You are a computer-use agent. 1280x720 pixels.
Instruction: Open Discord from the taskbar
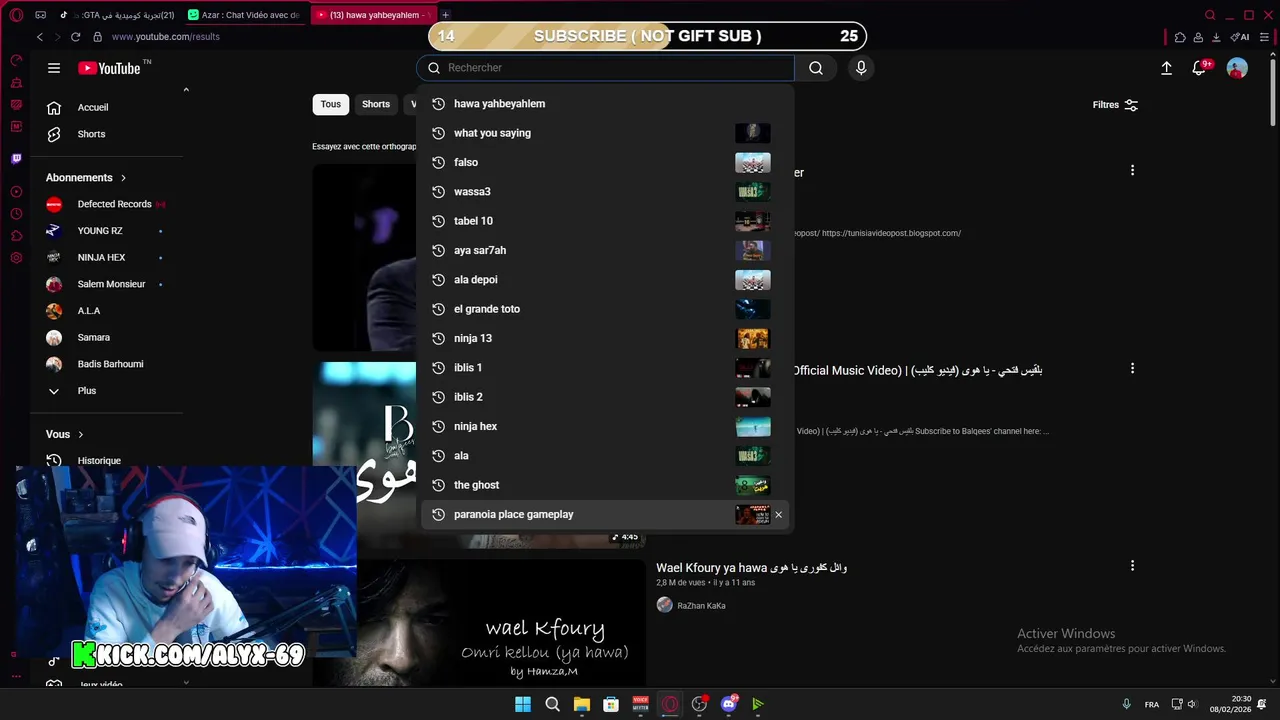(729, 704)
